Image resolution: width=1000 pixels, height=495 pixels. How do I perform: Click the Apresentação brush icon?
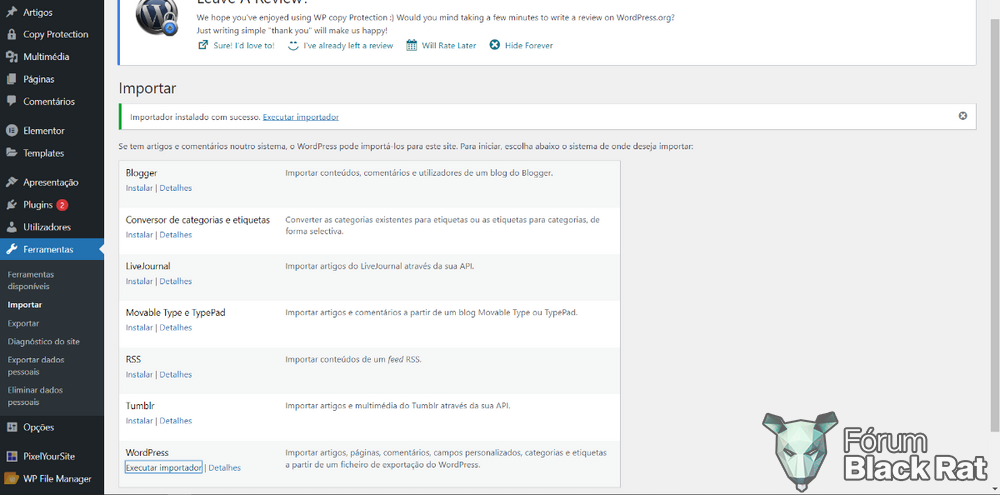(x=11, y=182)
